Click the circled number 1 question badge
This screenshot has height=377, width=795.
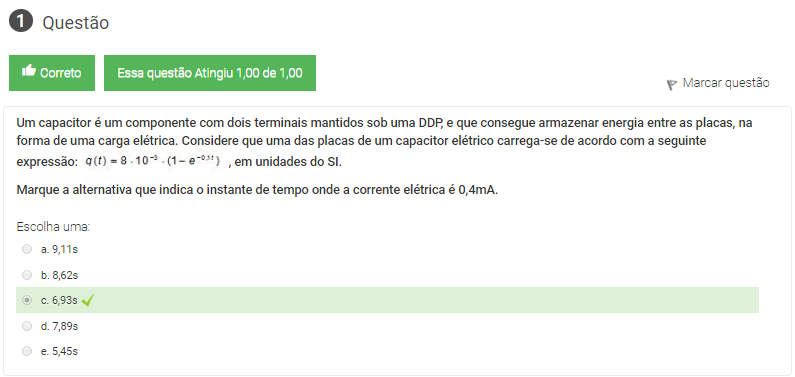(21, 22)
